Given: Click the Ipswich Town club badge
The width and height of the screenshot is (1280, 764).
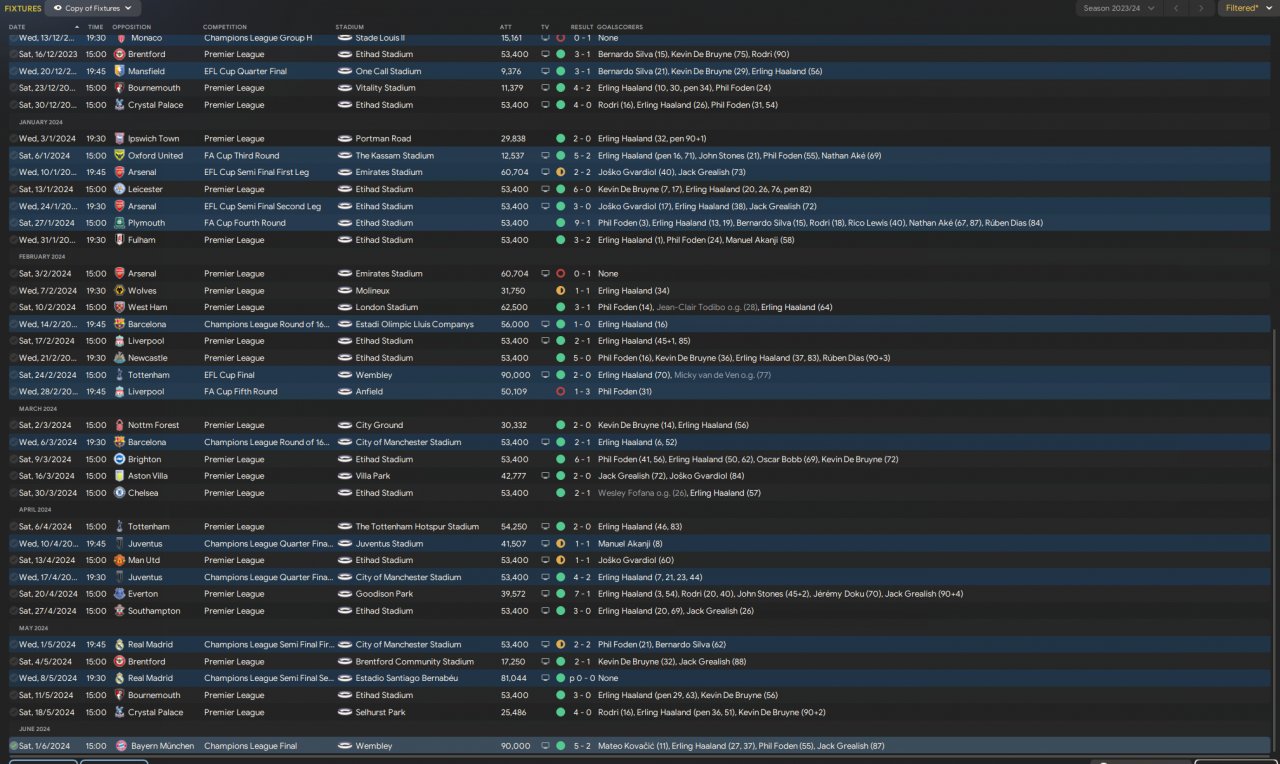Looking at the screenshot, I should coord(120,139).
